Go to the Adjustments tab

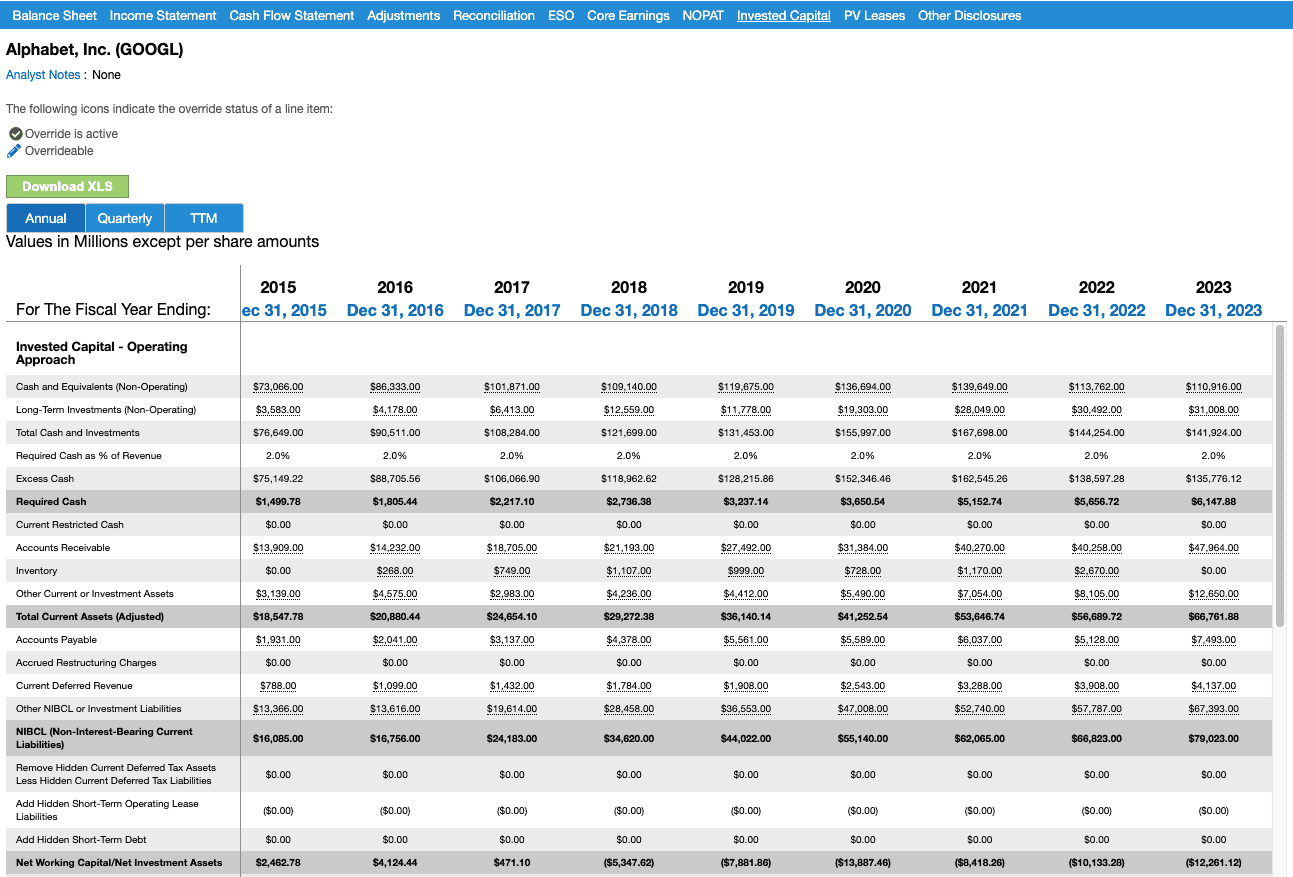pos(403,15)
